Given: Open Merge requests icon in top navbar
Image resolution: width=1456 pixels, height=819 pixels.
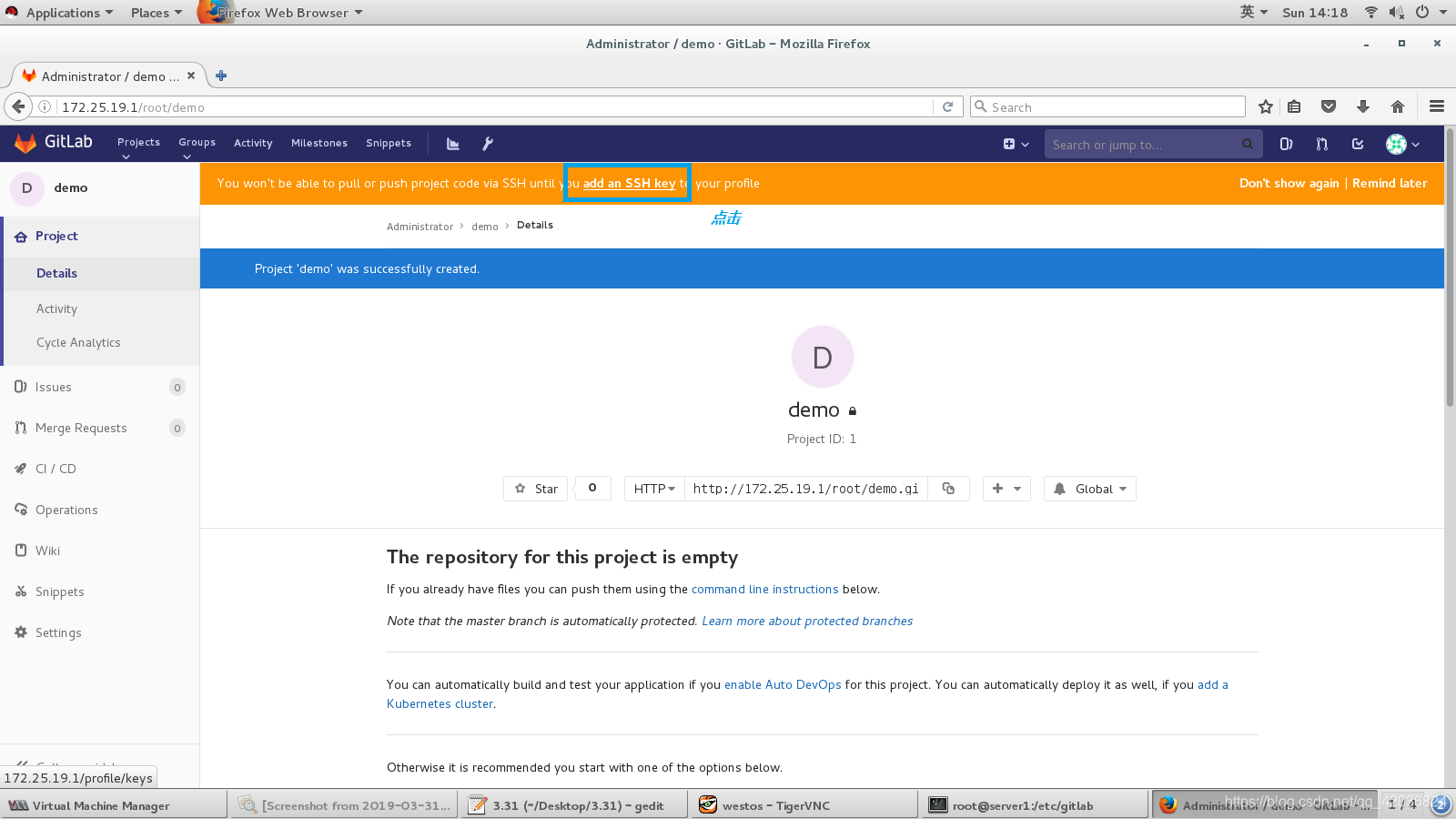Looking at the screenshot, I should [1321, 144].
